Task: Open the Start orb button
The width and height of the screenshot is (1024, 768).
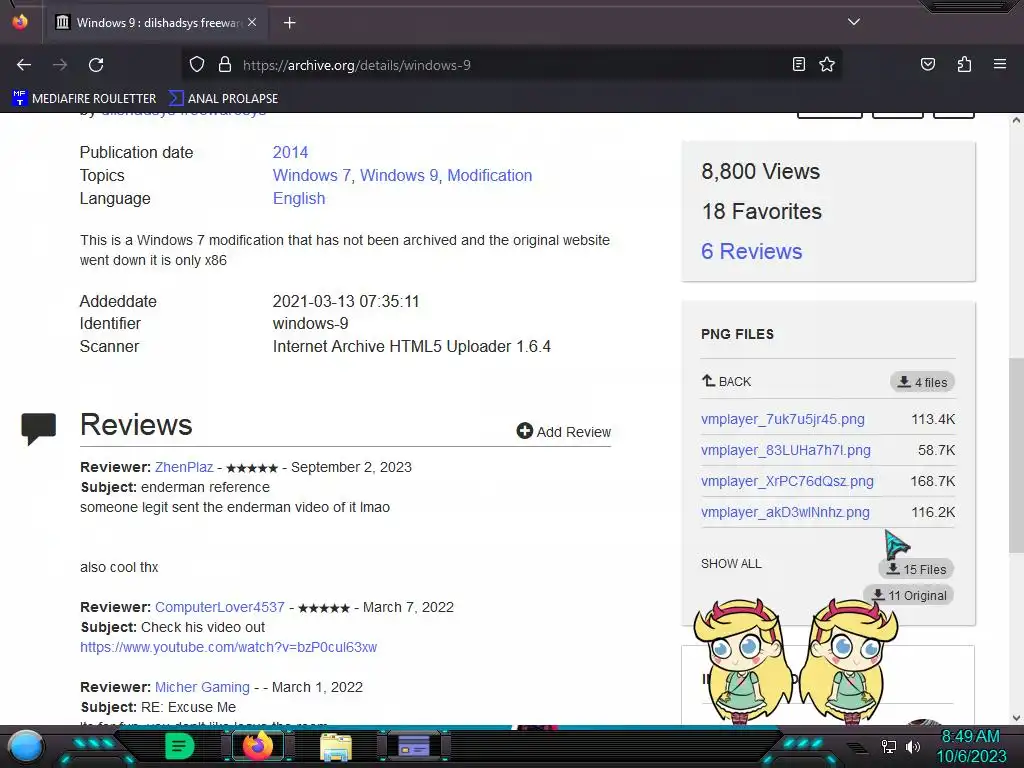Action: tap(26, 746)
